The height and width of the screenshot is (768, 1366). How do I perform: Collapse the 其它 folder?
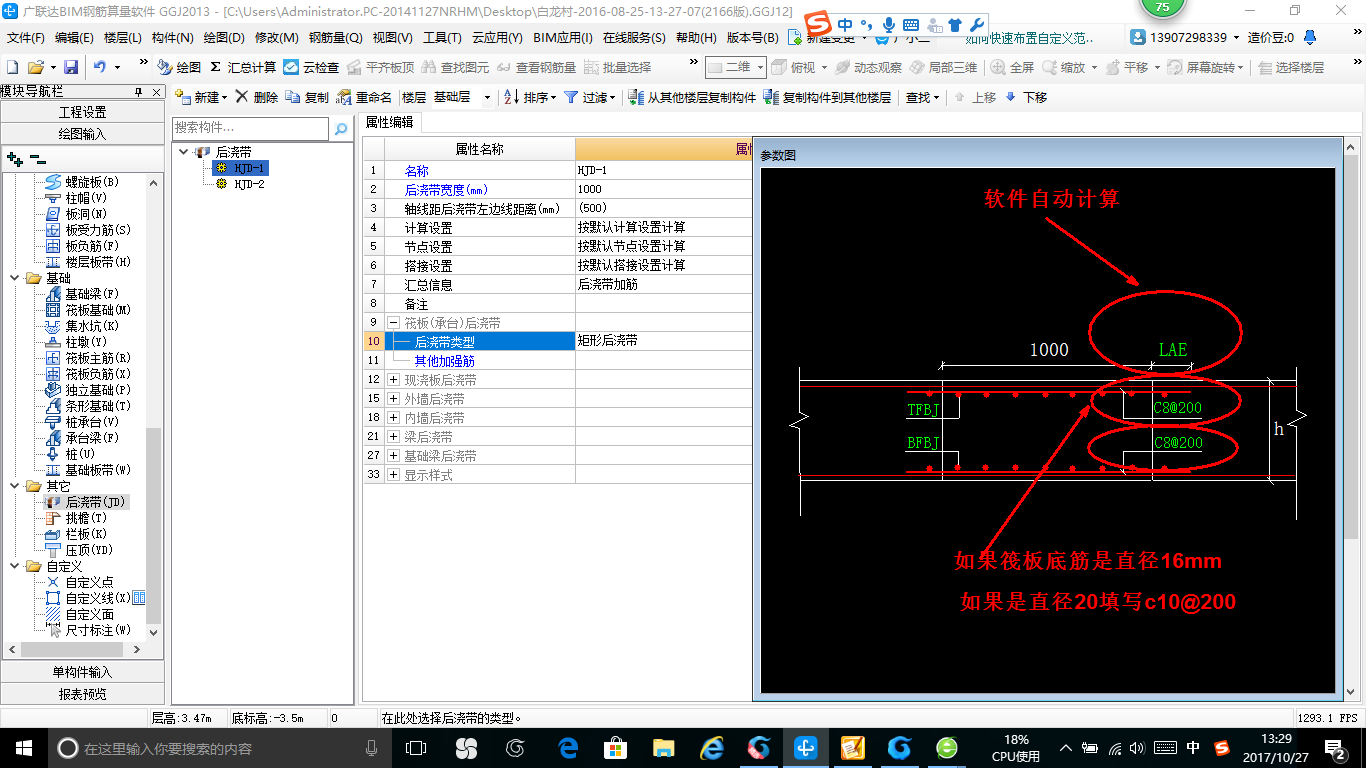pos(14,486)
